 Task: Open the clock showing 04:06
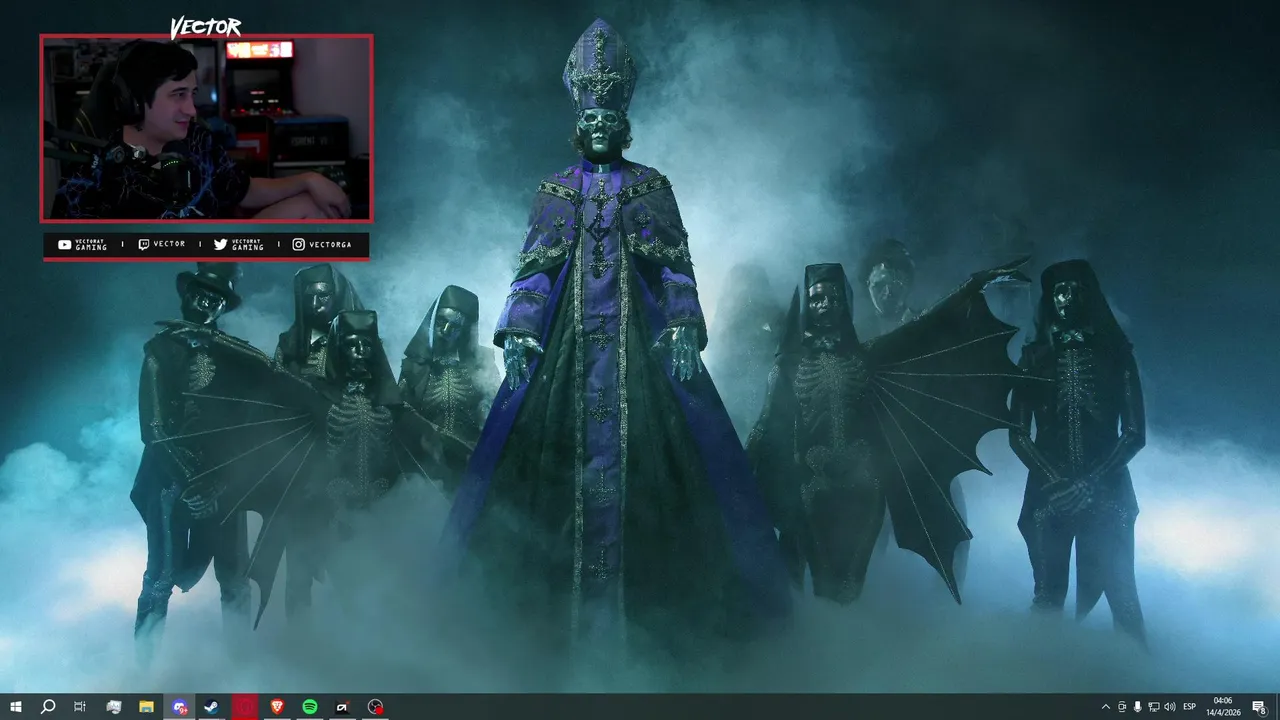1222,707
